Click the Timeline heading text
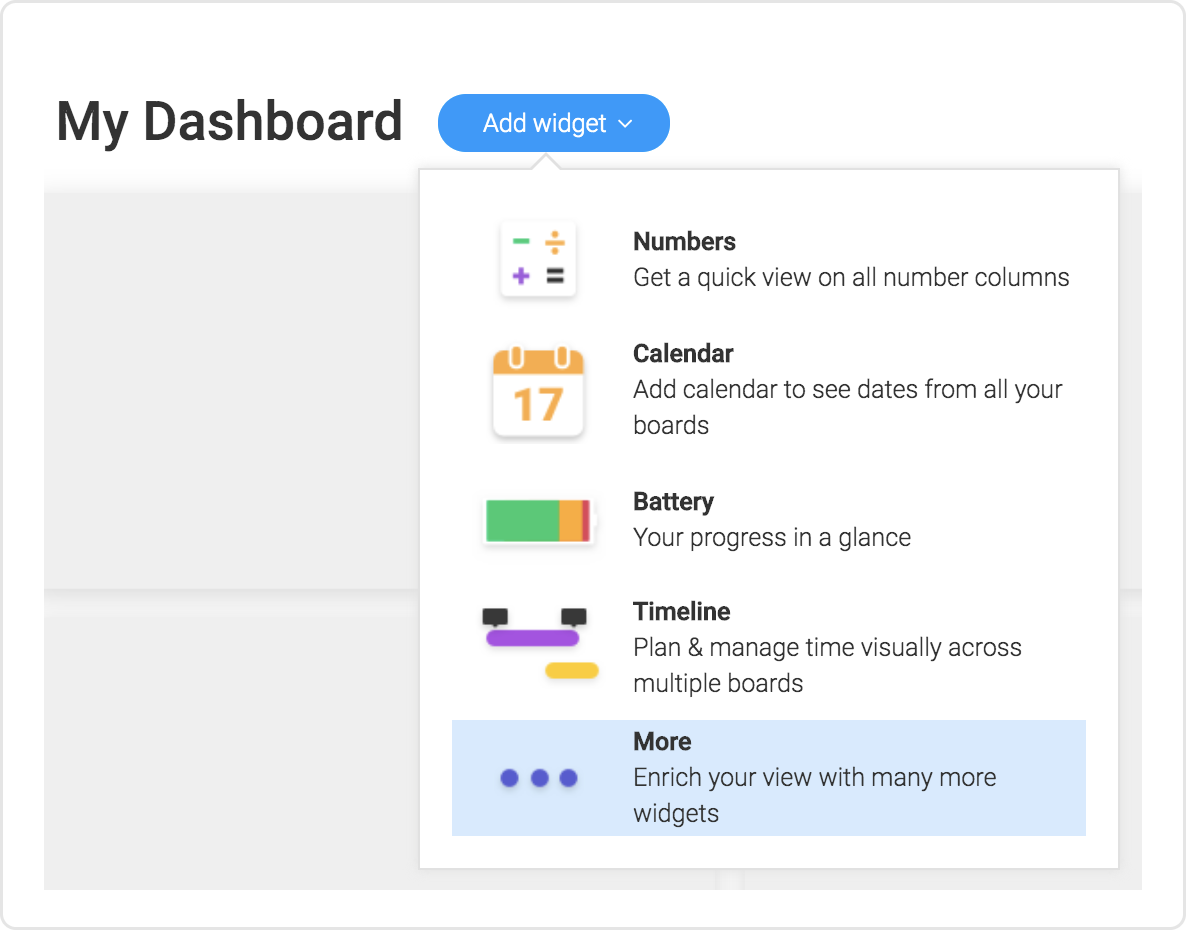 (x=681, y=611)
